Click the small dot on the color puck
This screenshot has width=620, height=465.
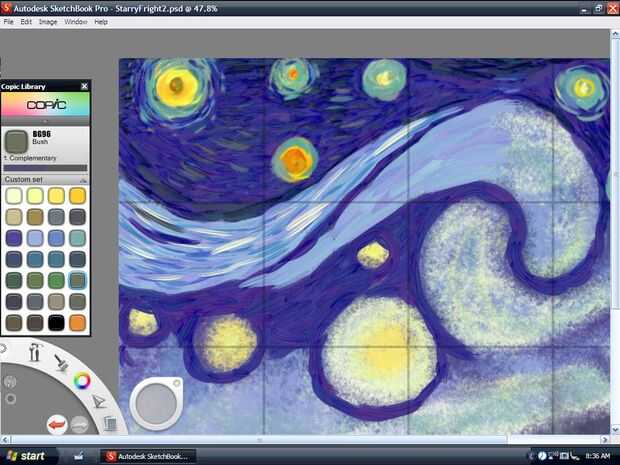point(176,383)
